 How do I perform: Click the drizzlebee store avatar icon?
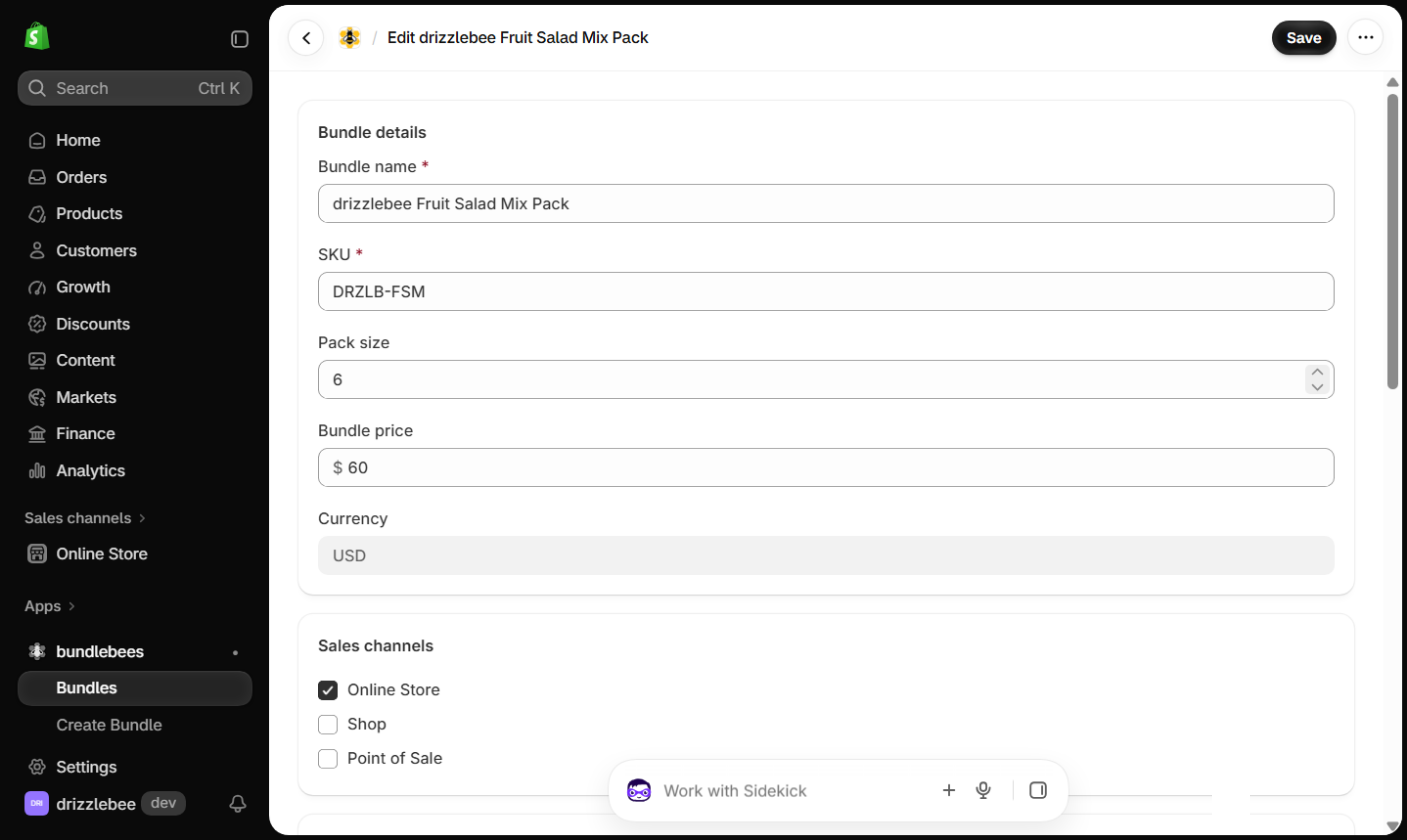36,803
